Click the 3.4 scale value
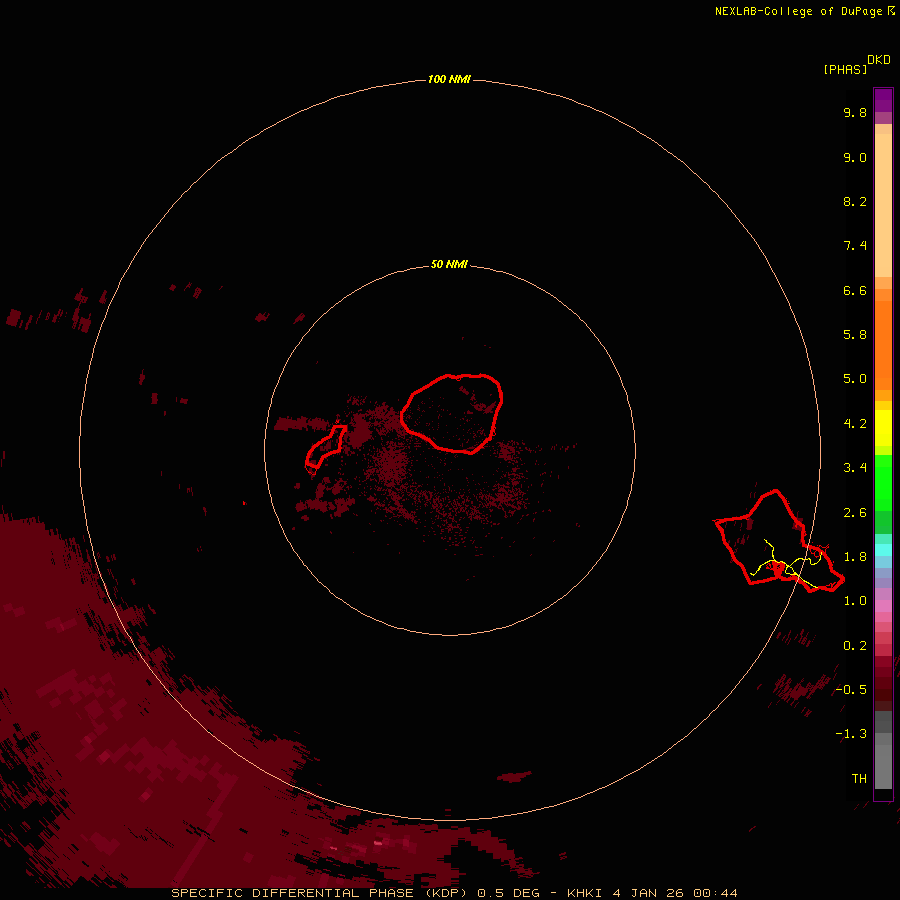The height and width of the screenshot is (900, 900). pos(855,468)
